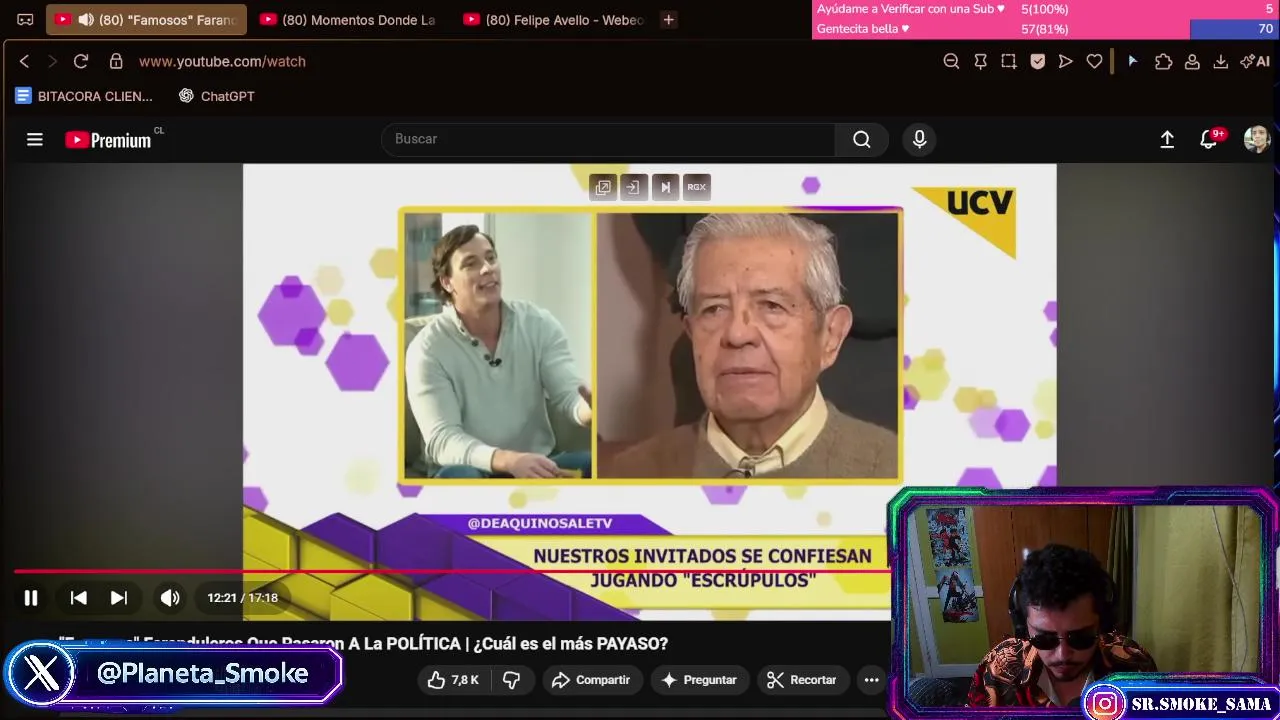Open YouTube hamburger guide menu
Viewport: 1280px width, 720px height.
point(35,139)
